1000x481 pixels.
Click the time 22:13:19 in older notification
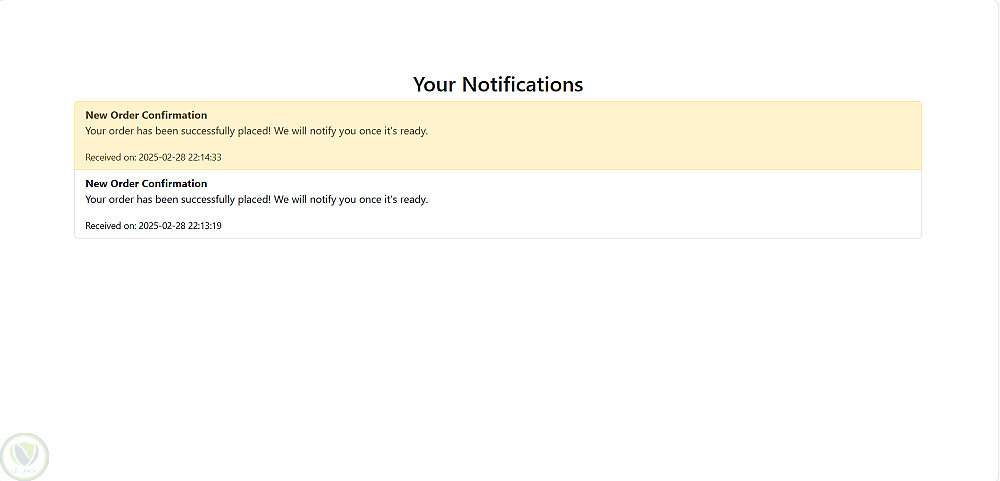coord(204,226)
